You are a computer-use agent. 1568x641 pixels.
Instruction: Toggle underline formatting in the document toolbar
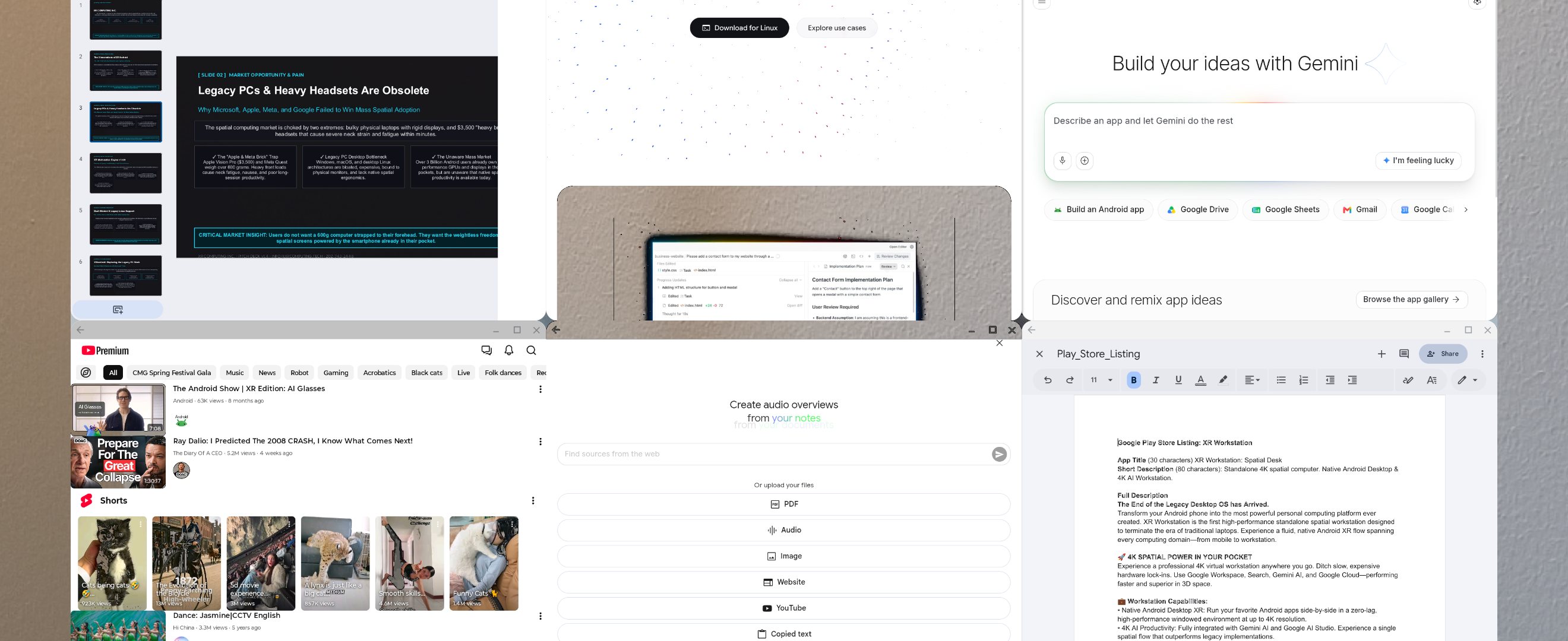tap(1178, 380)
